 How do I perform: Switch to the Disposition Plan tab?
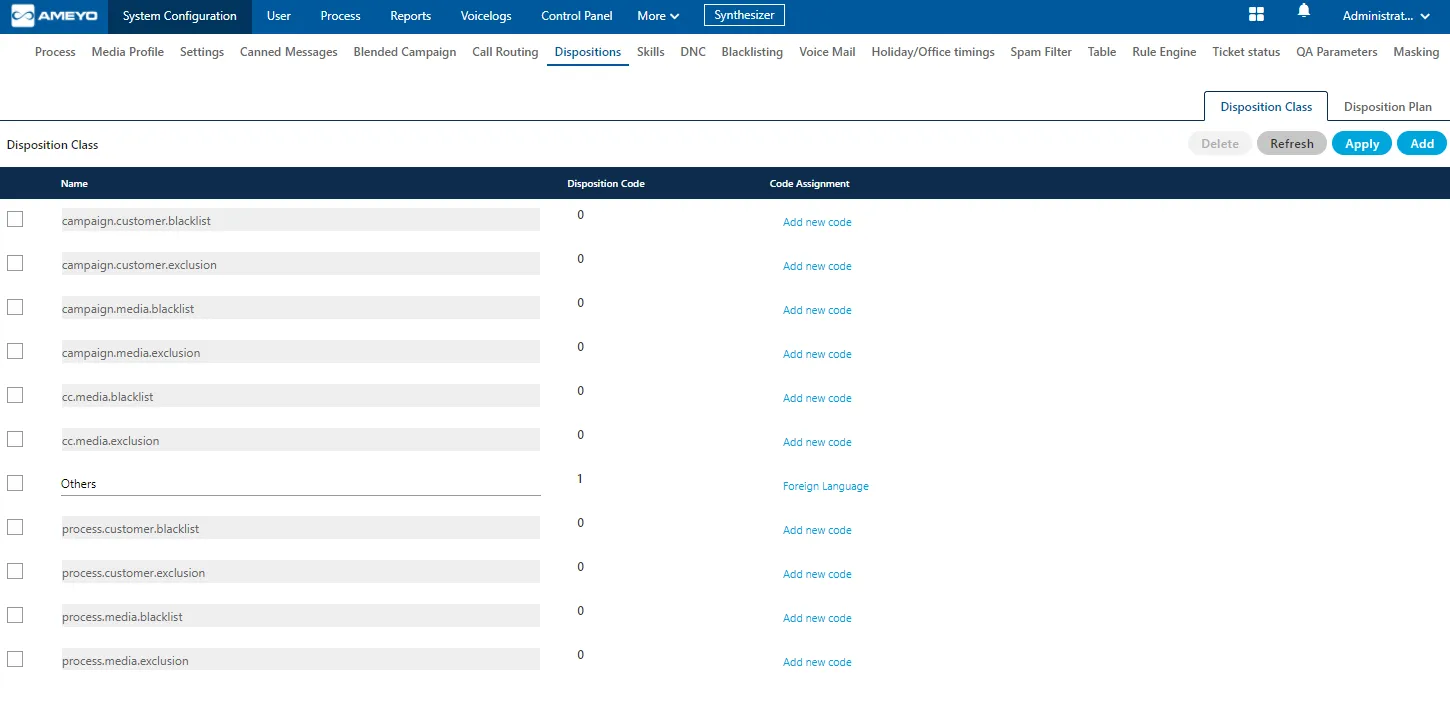[1387, 107]
